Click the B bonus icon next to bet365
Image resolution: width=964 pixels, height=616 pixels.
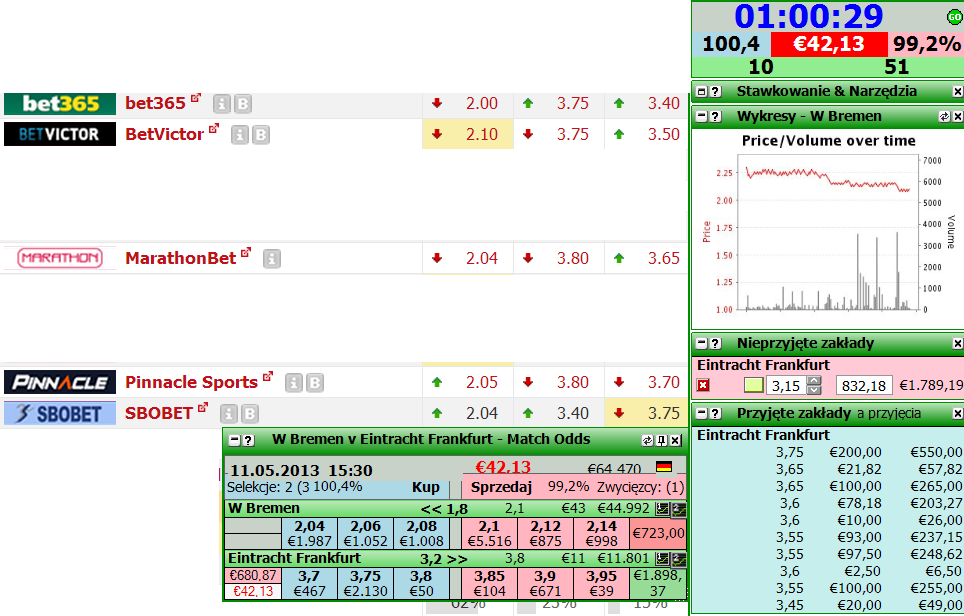click(243, 104)
